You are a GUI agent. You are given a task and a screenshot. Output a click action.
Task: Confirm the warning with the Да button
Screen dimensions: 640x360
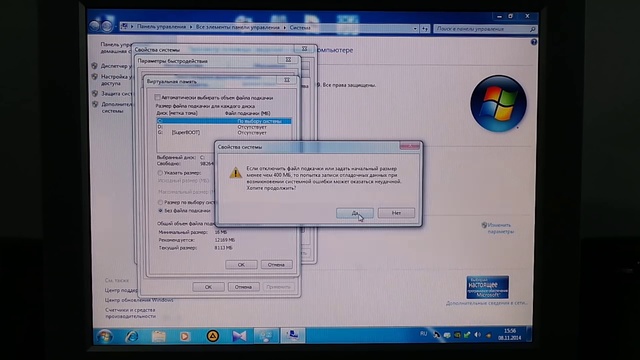click(x=355, y=213)
